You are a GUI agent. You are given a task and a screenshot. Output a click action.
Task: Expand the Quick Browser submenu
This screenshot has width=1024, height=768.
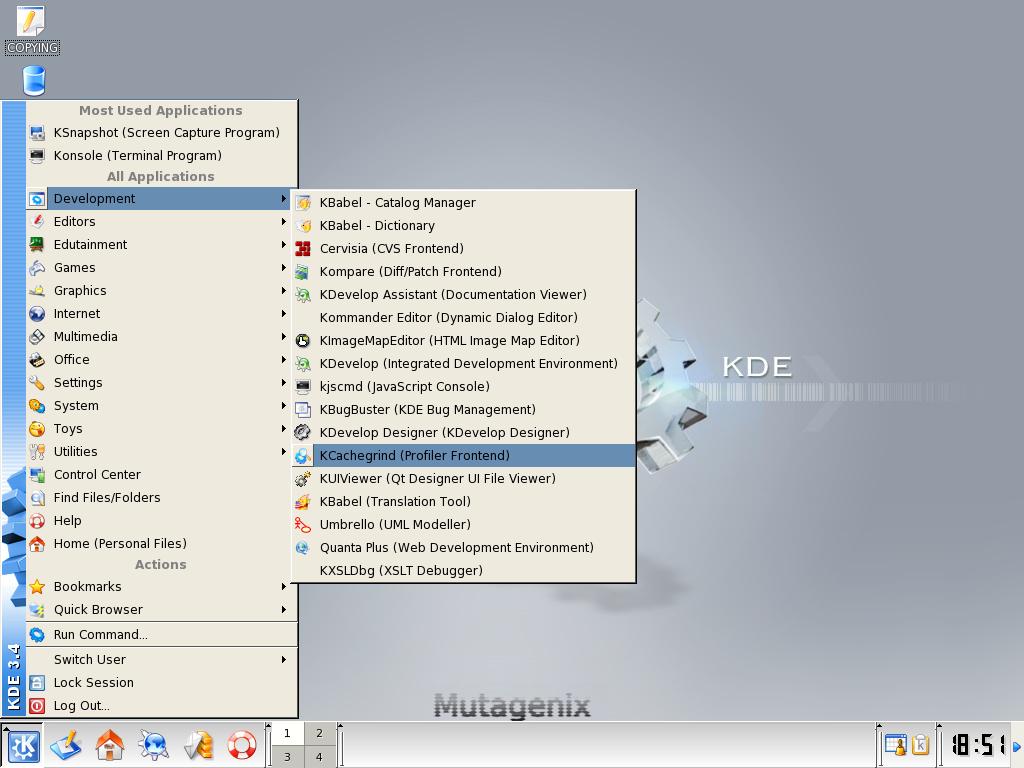[162, 609]
